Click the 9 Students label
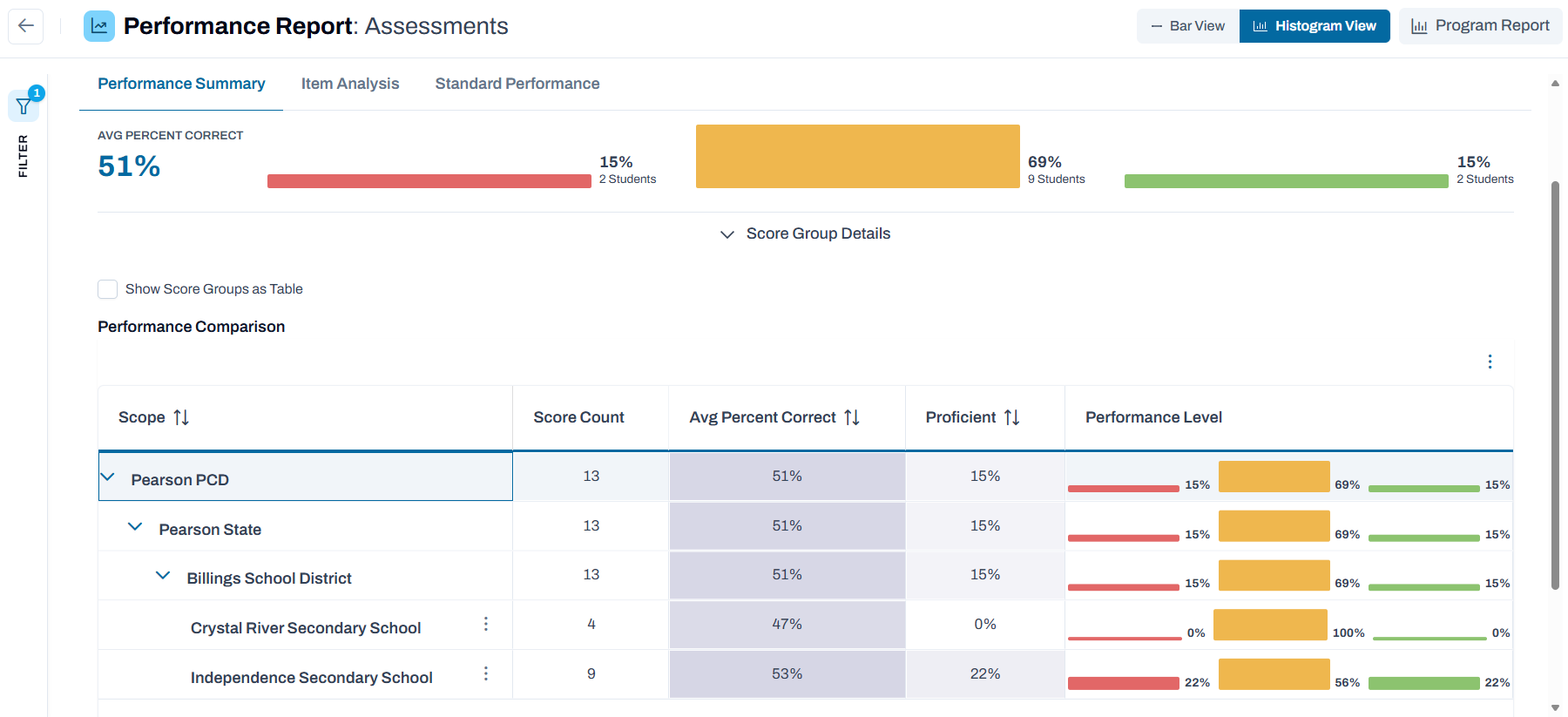Image resolution: width=1568 pixels, height=717 pixels. tap(1057, 179)
